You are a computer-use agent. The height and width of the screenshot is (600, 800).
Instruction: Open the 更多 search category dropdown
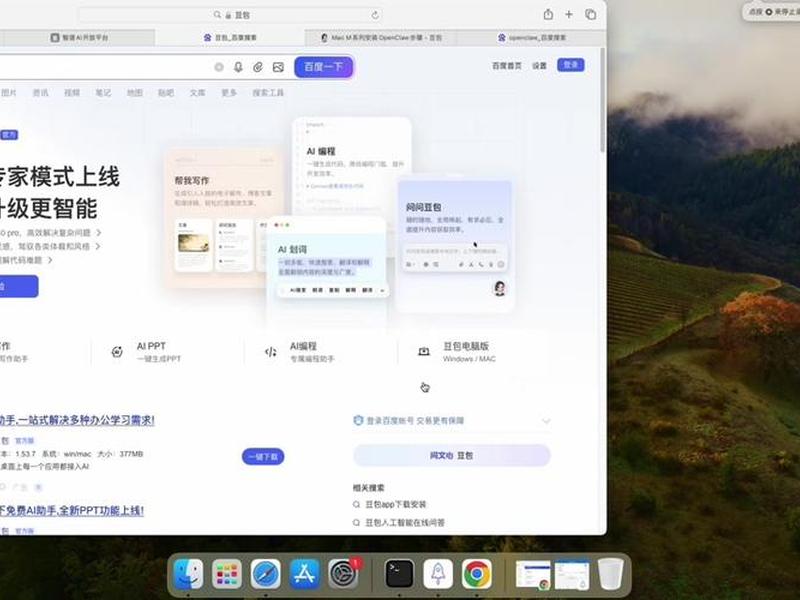229,92
